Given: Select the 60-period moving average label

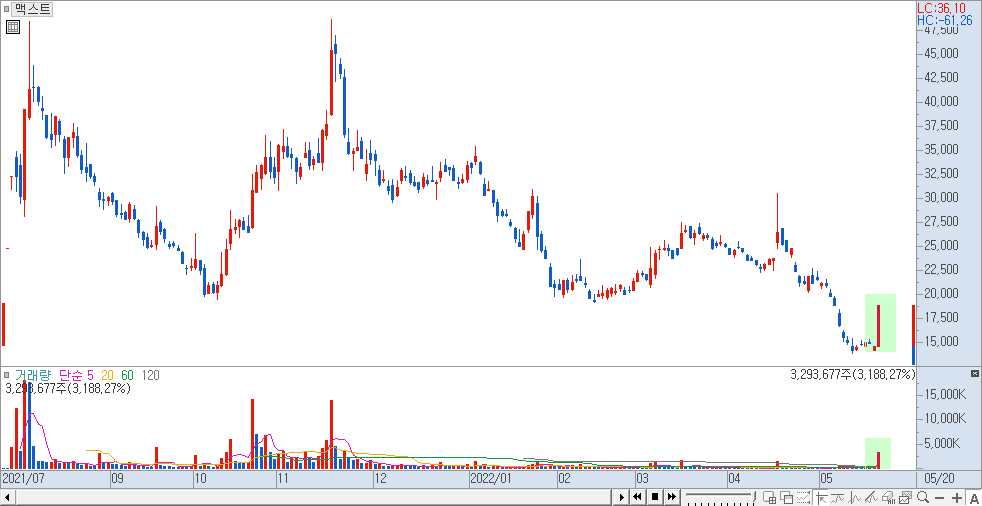Looking at the screenshot, I should pos(127,375).
